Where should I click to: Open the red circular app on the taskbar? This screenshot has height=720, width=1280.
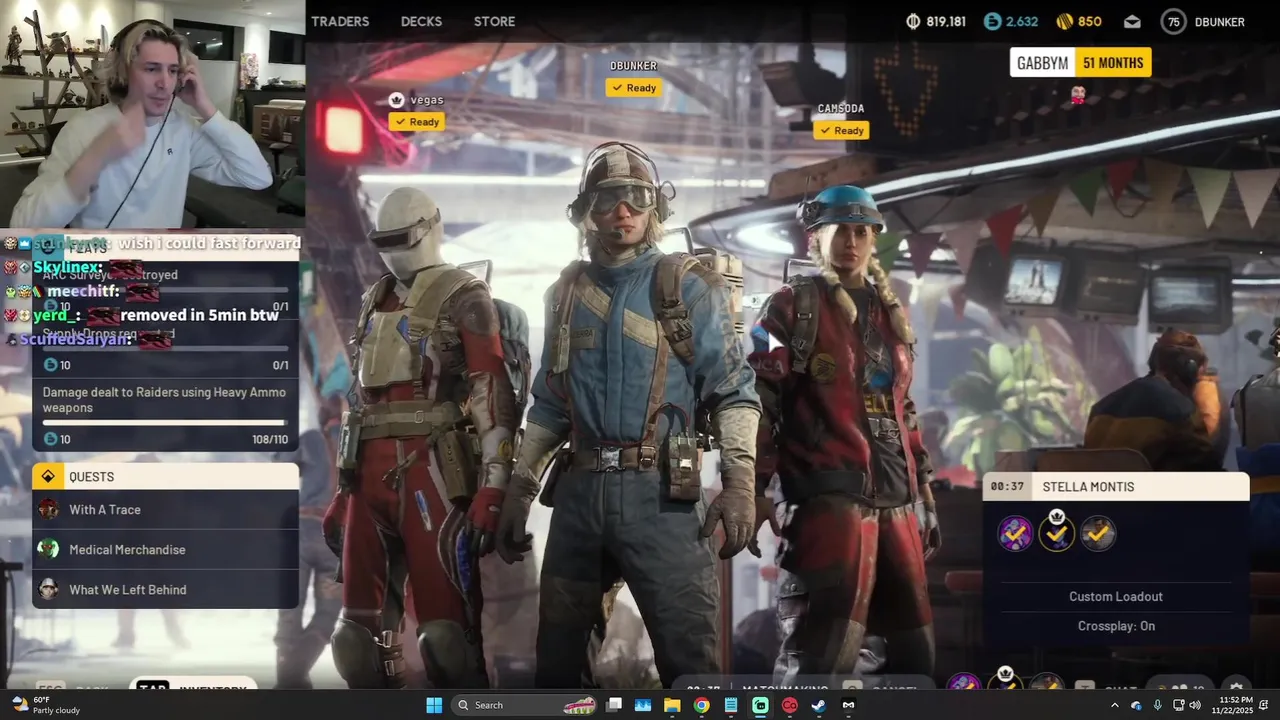click(x=790, y=705)
